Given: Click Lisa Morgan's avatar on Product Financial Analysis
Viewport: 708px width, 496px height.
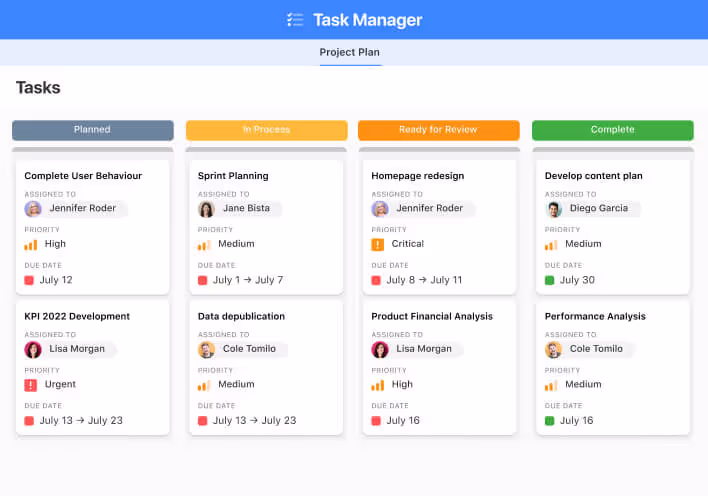Looking at the screenshot, I should 379,349.
